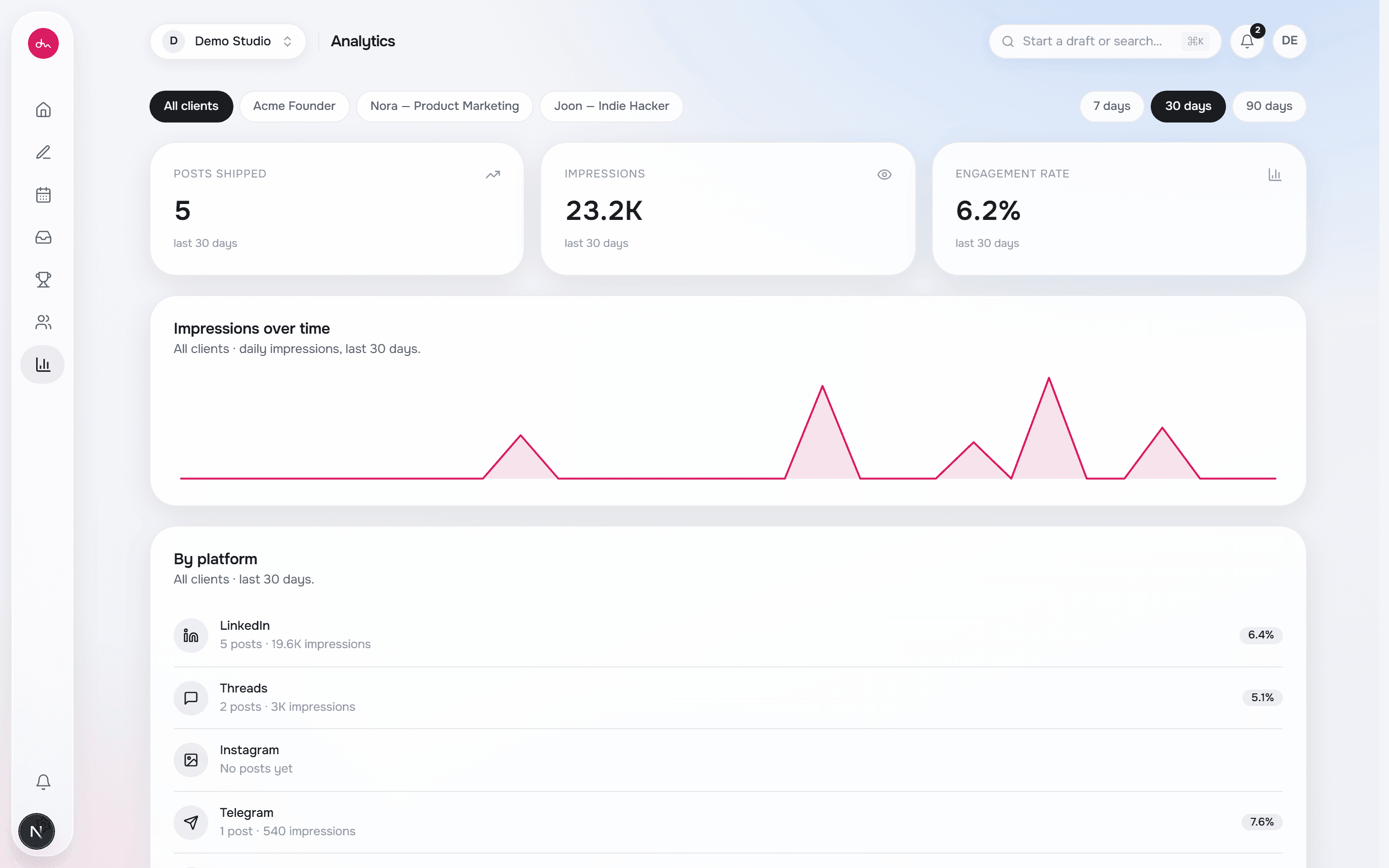
Task: Open the calendar icon in sidebar
Action: (43, 195)
